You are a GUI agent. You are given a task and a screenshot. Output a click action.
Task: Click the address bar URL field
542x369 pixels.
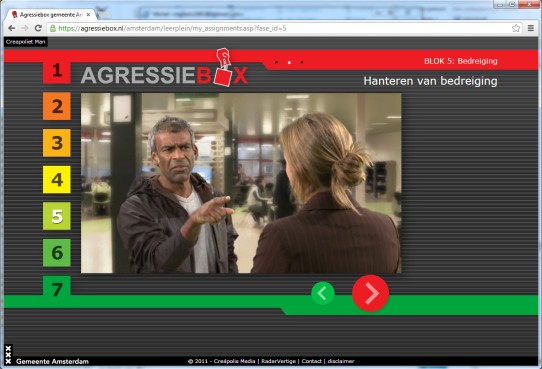coord(280,28)
